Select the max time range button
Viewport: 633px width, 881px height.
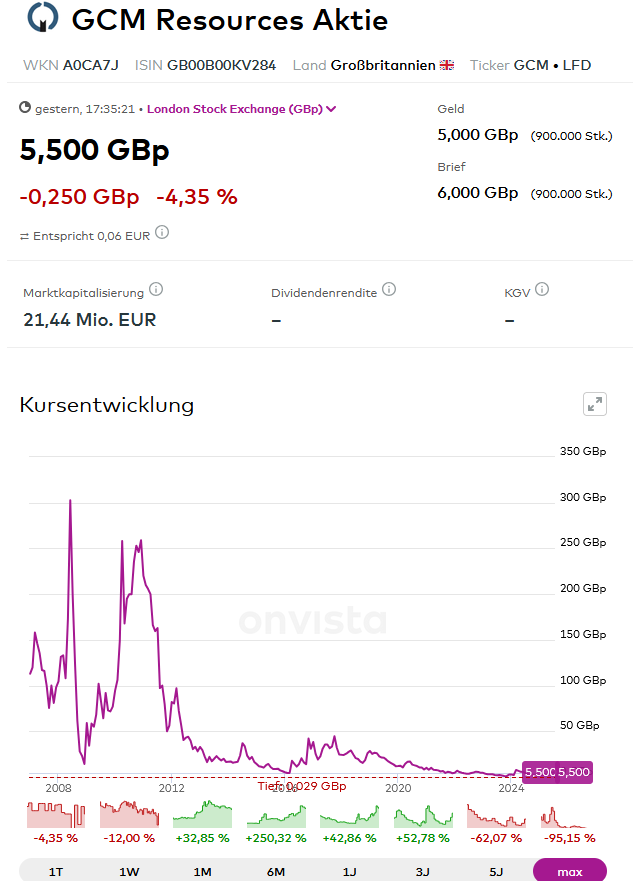[570, 871]
